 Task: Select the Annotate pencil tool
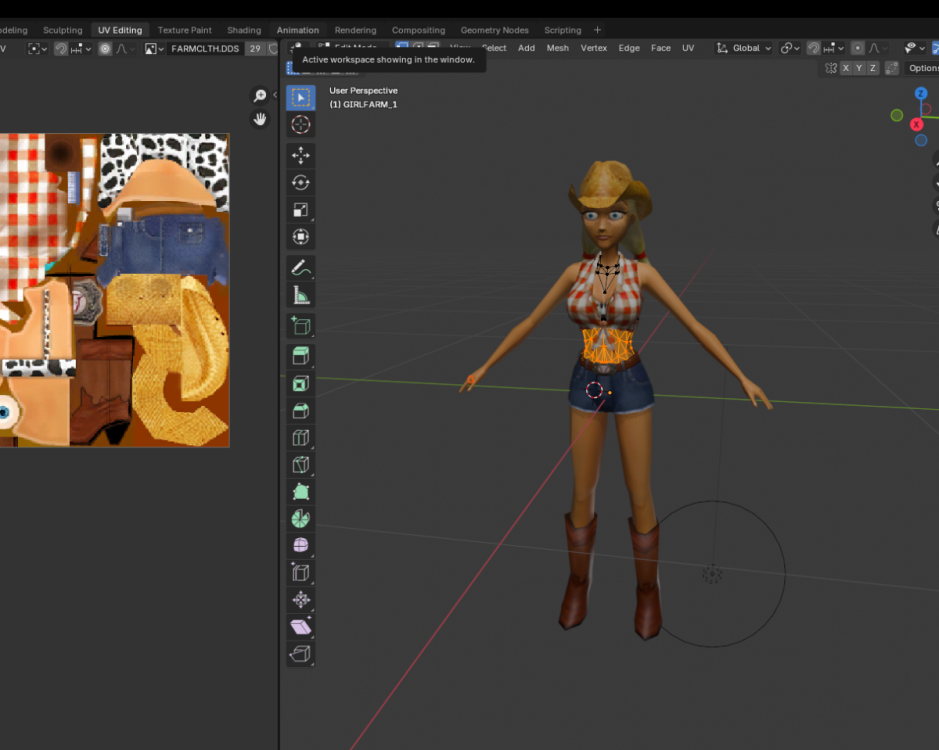pyautogui.click(x=300, y=267)
